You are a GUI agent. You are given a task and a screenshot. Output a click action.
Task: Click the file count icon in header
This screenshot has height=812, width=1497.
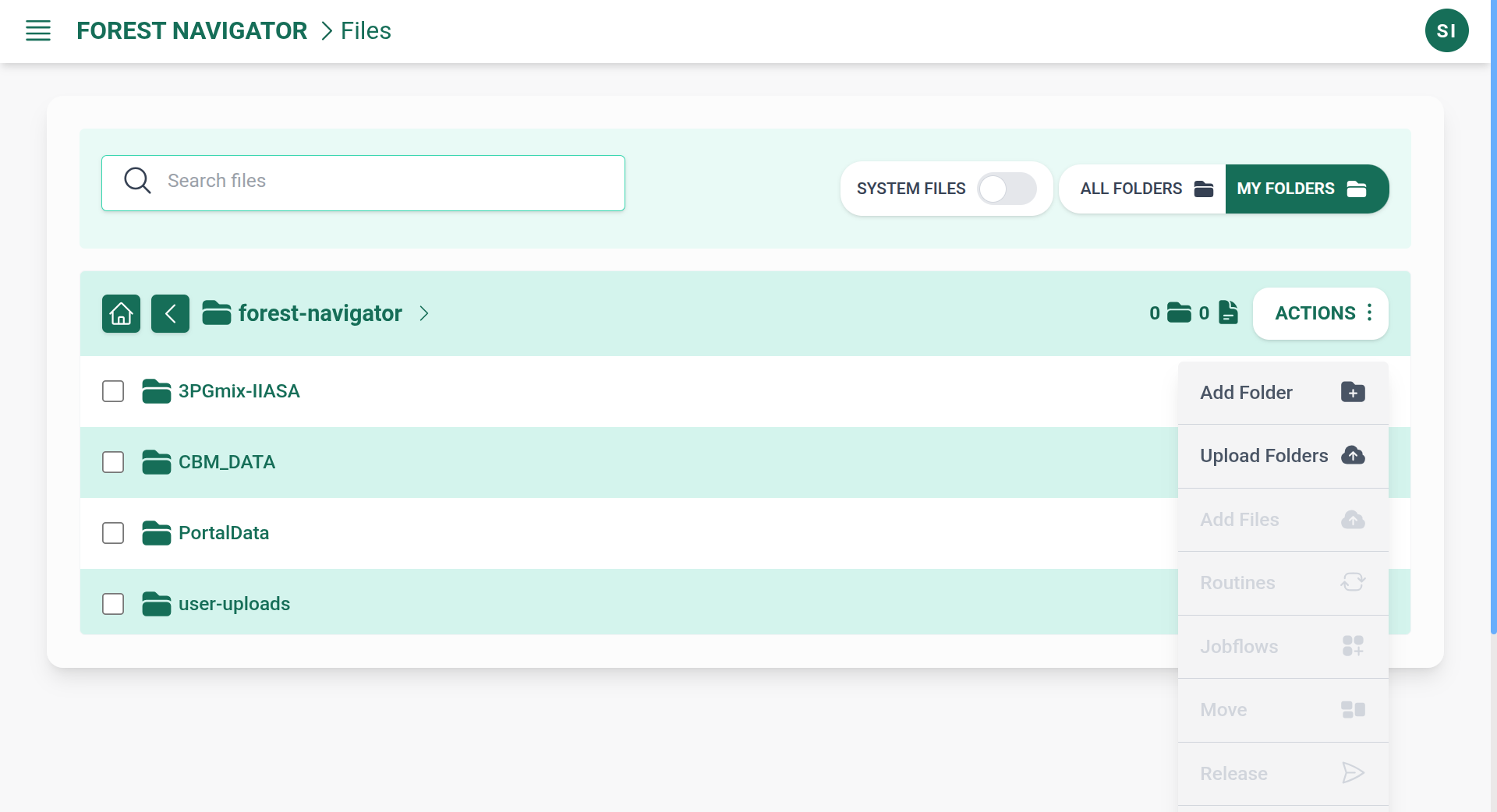(1228, 312)
